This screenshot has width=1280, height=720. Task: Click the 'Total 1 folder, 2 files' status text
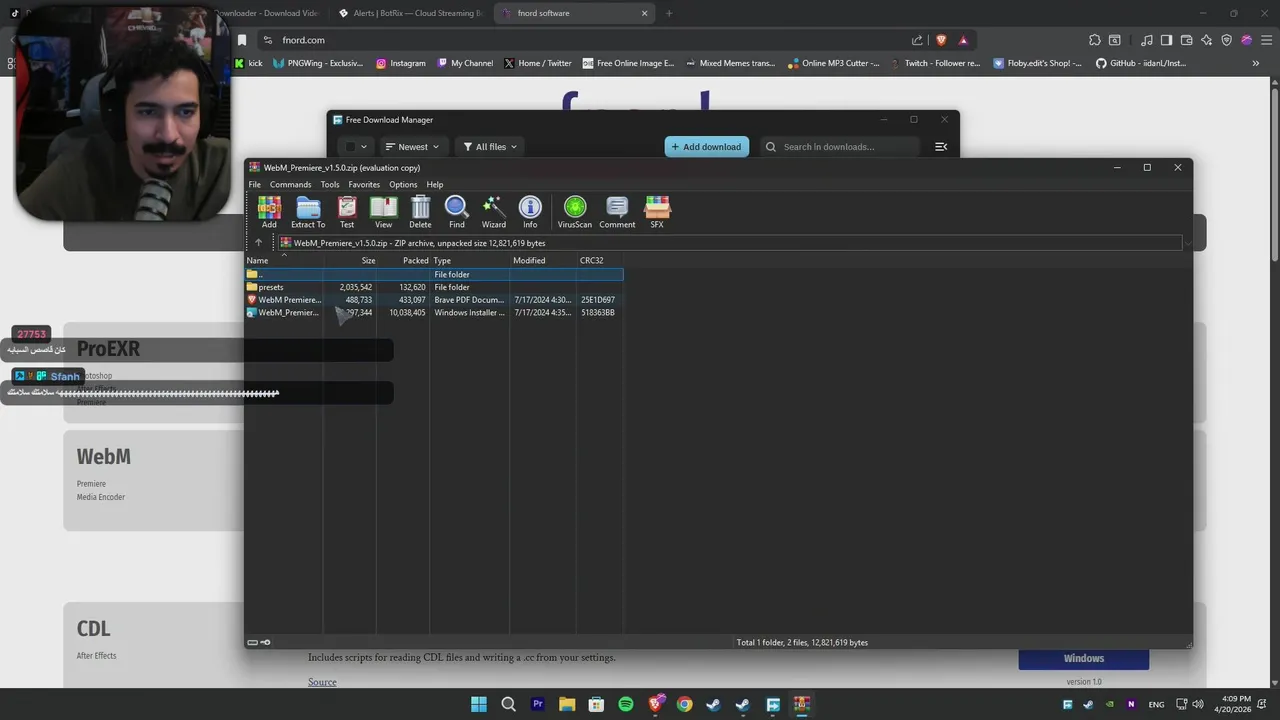tap(802, 643)
